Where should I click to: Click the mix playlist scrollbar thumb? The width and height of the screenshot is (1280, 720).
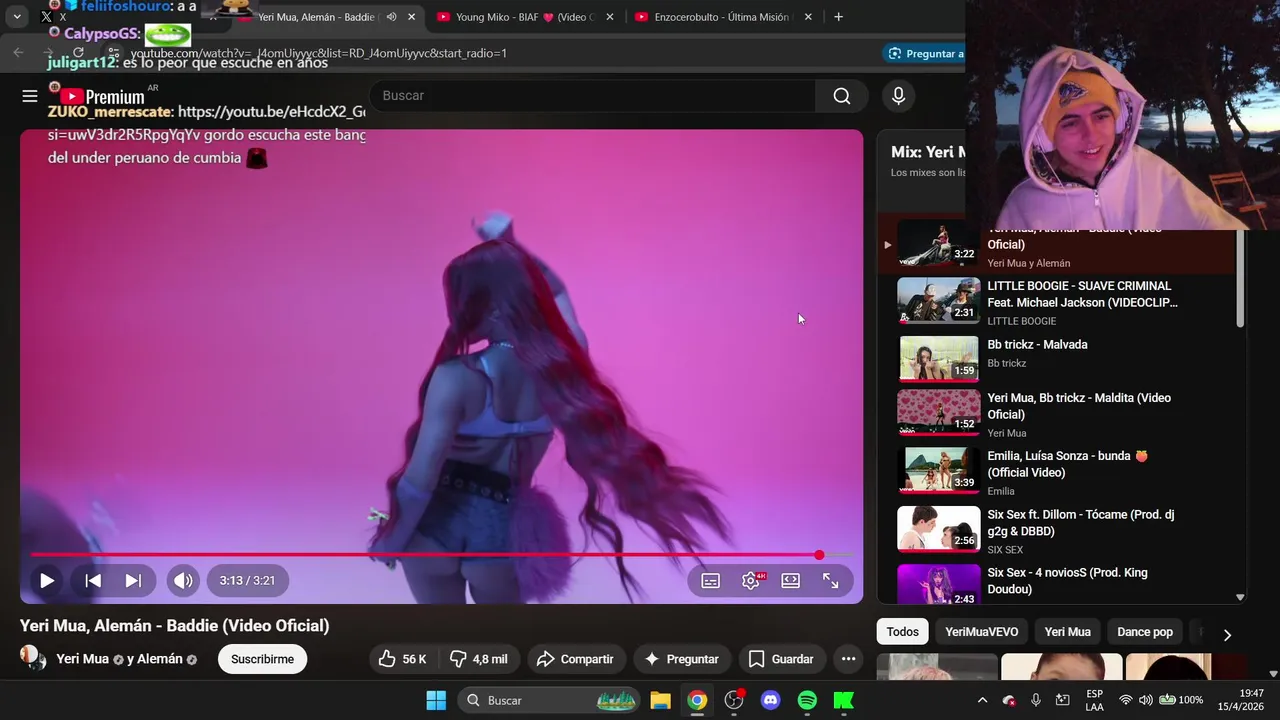[1241, 277]
